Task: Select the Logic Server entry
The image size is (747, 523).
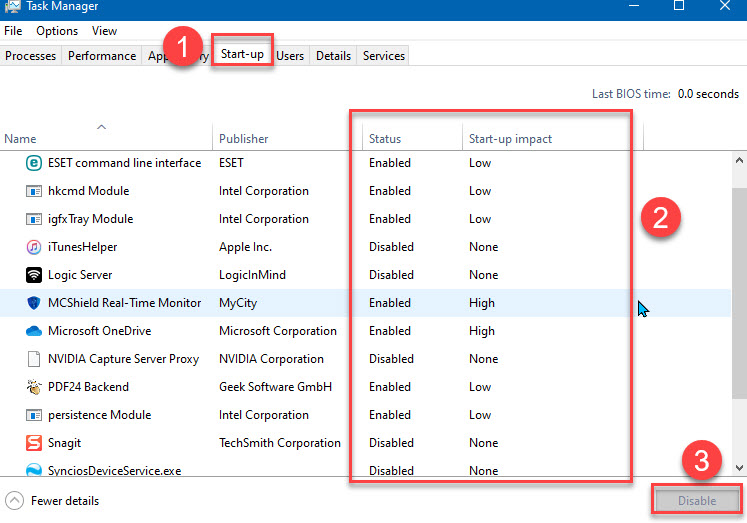Action: pyautogui.click(x=365, y=275)
